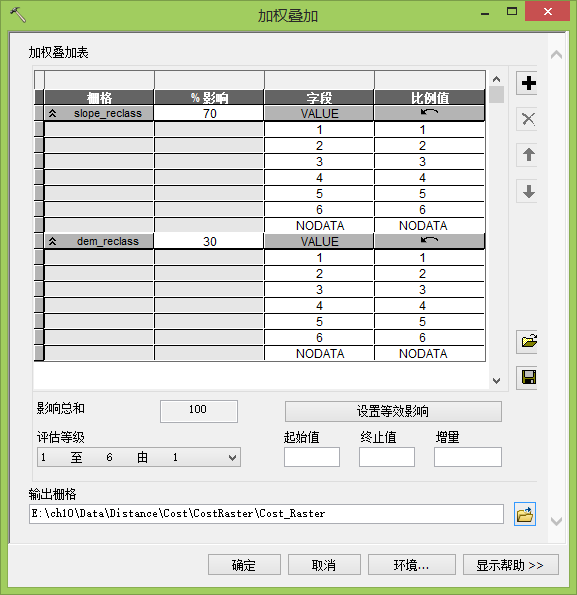
Task: Minimize the 加权叠加 dialog window
Action: 484,13
